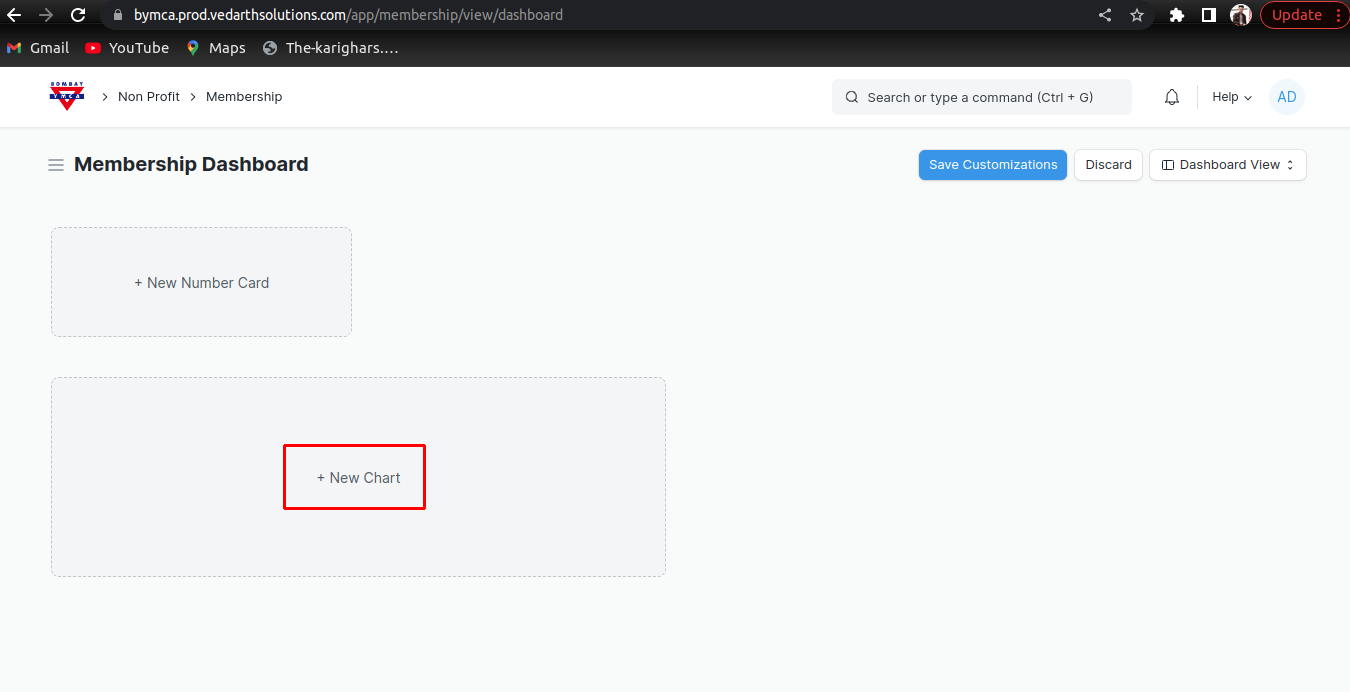Click the browser reload icon
This screenshot has height=692, width=1350.
coord(78,15)
